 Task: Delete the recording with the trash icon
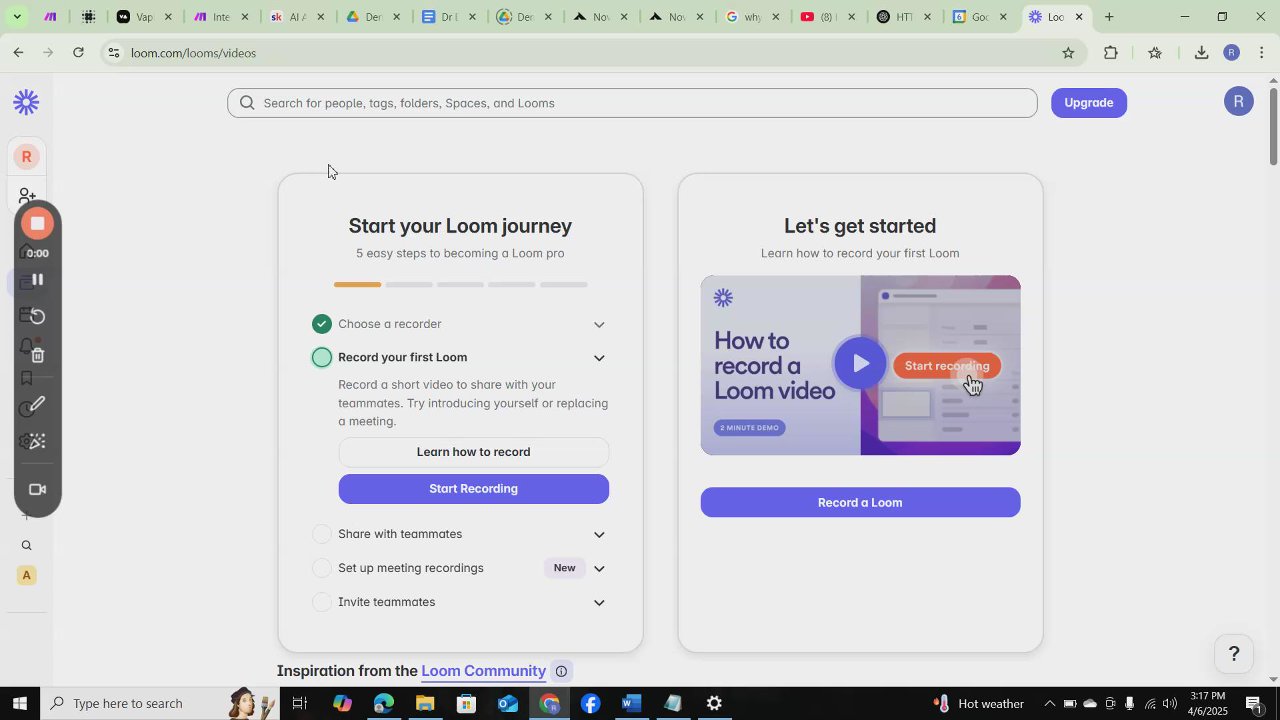click(37, 355)
